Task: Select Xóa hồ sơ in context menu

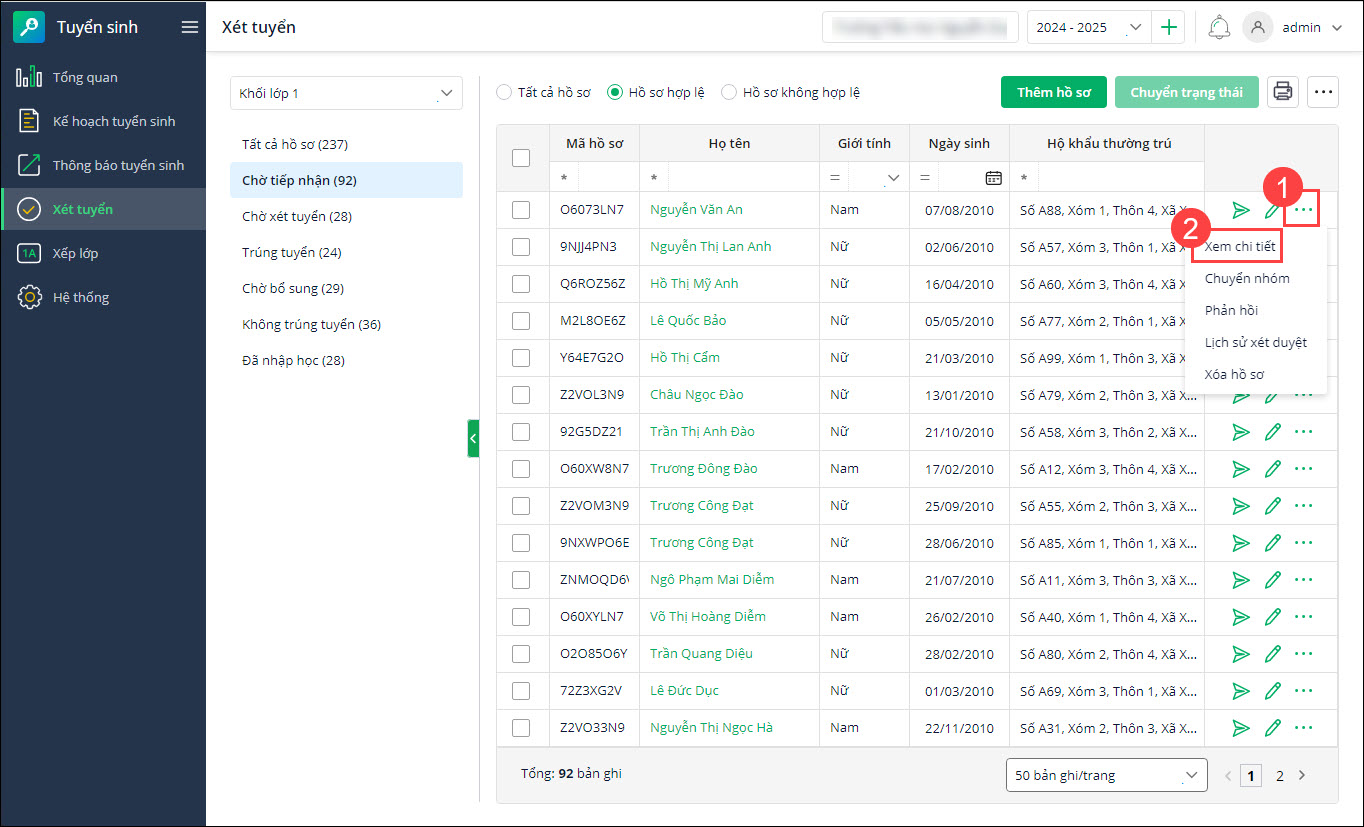Action: [1234, 375]
